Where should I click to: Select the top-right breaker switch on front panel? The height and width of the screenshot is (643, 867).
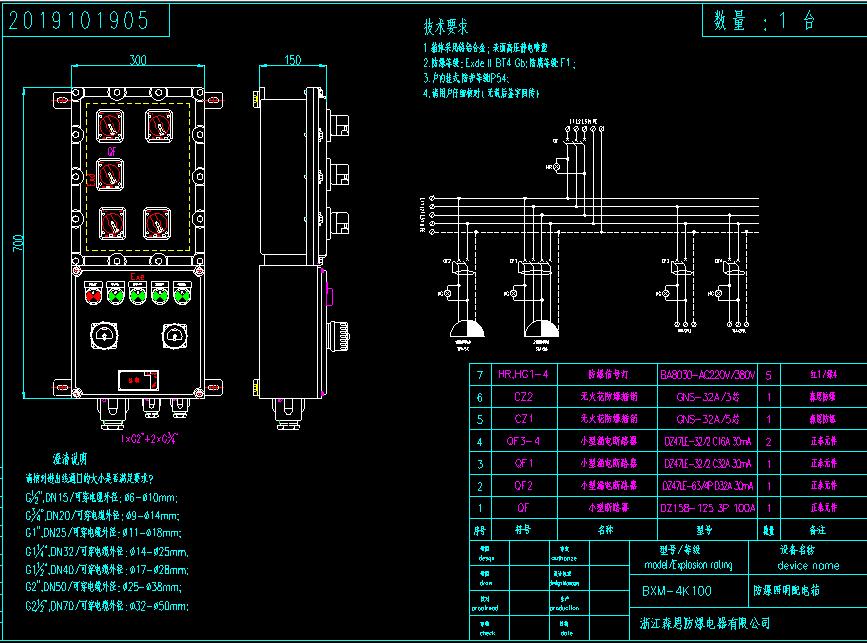click(x=157, y=124)
